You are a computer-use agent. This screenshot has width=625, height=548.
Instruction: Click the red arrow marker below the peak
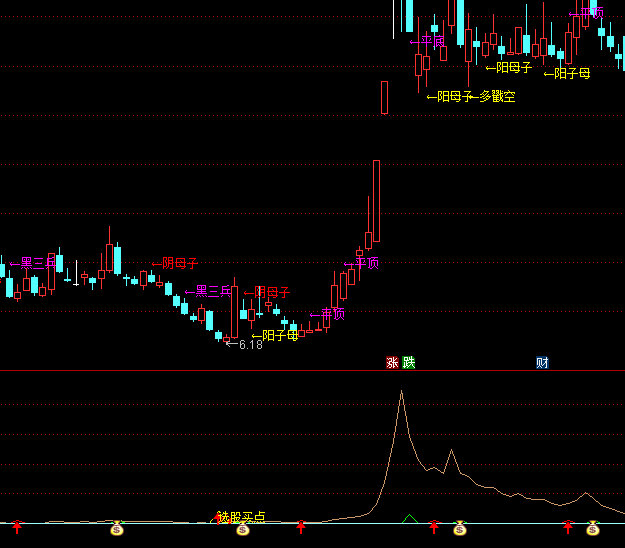coord(434,526)
